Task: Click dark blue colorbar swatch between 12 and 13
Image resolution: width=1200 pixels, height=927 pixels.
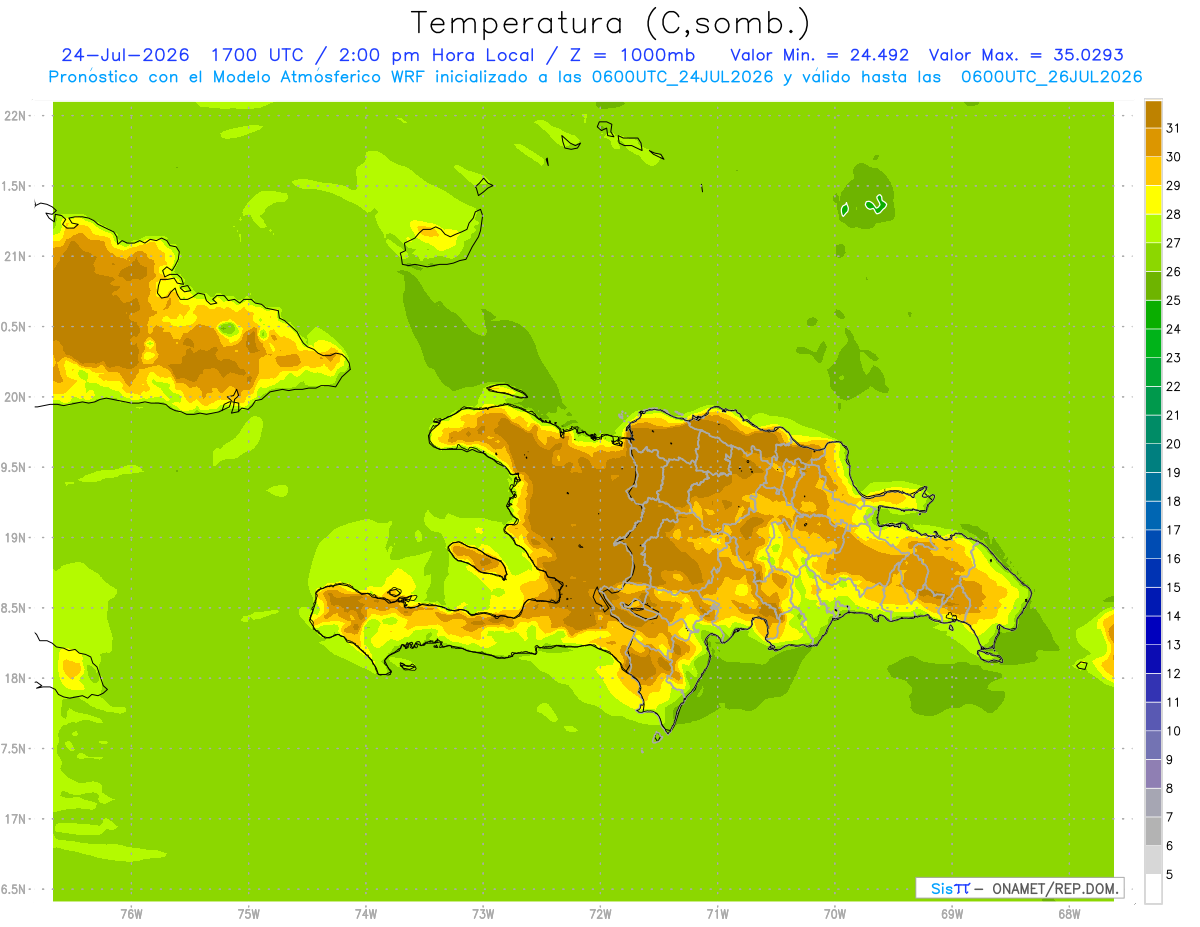Action: (1153, 659)
